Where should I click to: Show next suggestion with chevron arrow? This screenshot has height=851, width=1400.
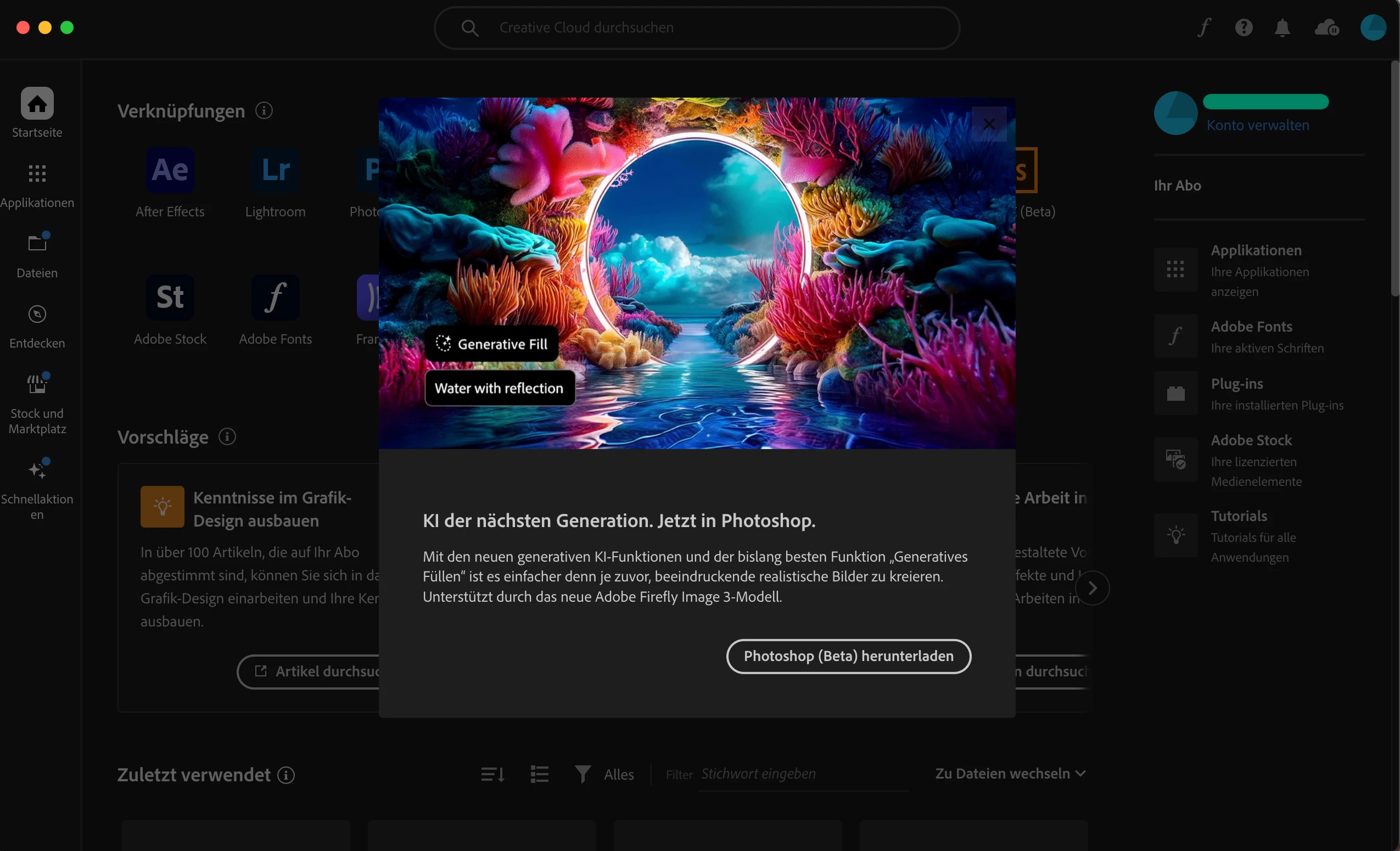(1092, 589)
